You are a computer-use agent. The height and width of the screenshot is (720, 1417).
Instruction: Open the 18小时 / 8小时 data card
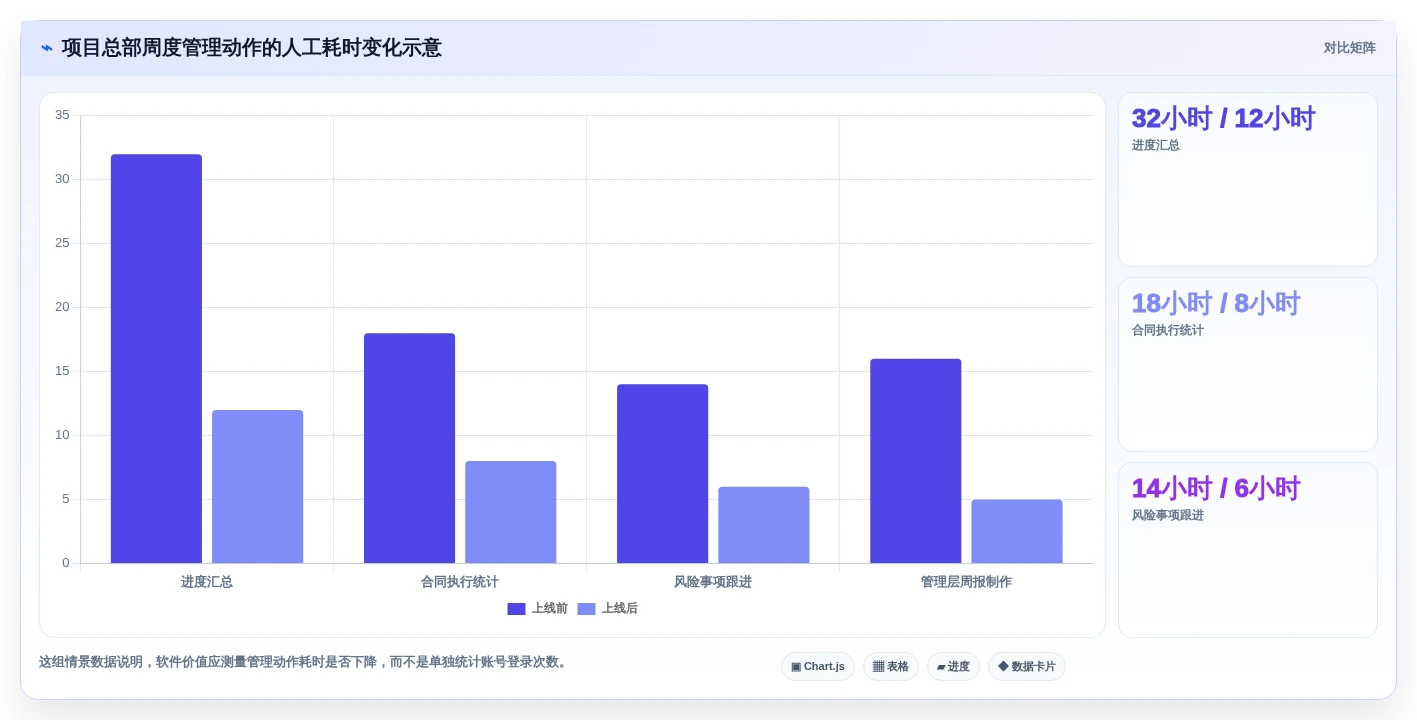click(1247, 365)
